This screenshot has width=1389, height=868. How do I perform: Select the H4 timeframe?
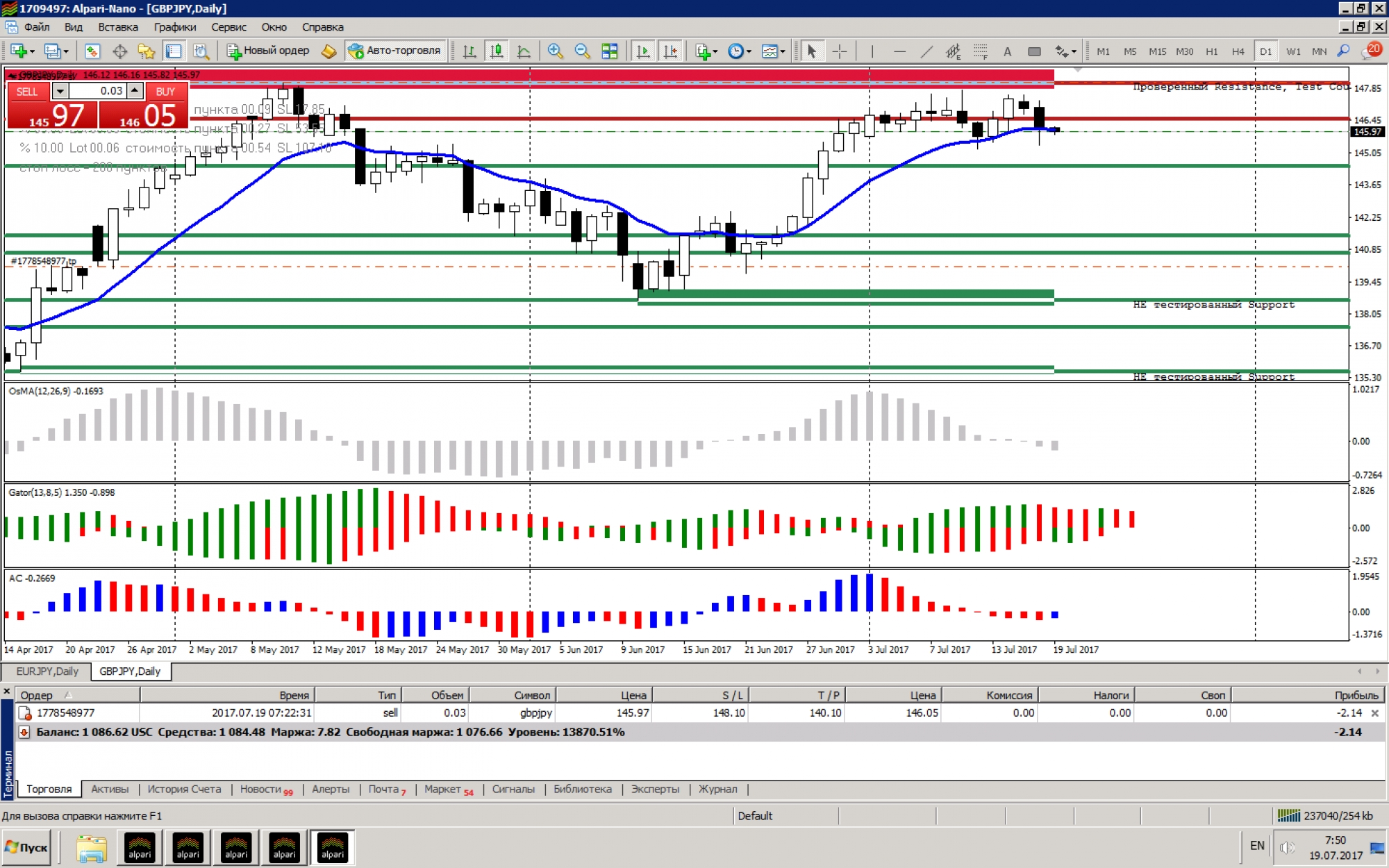pyautogui.click(x=1238, y=51)
